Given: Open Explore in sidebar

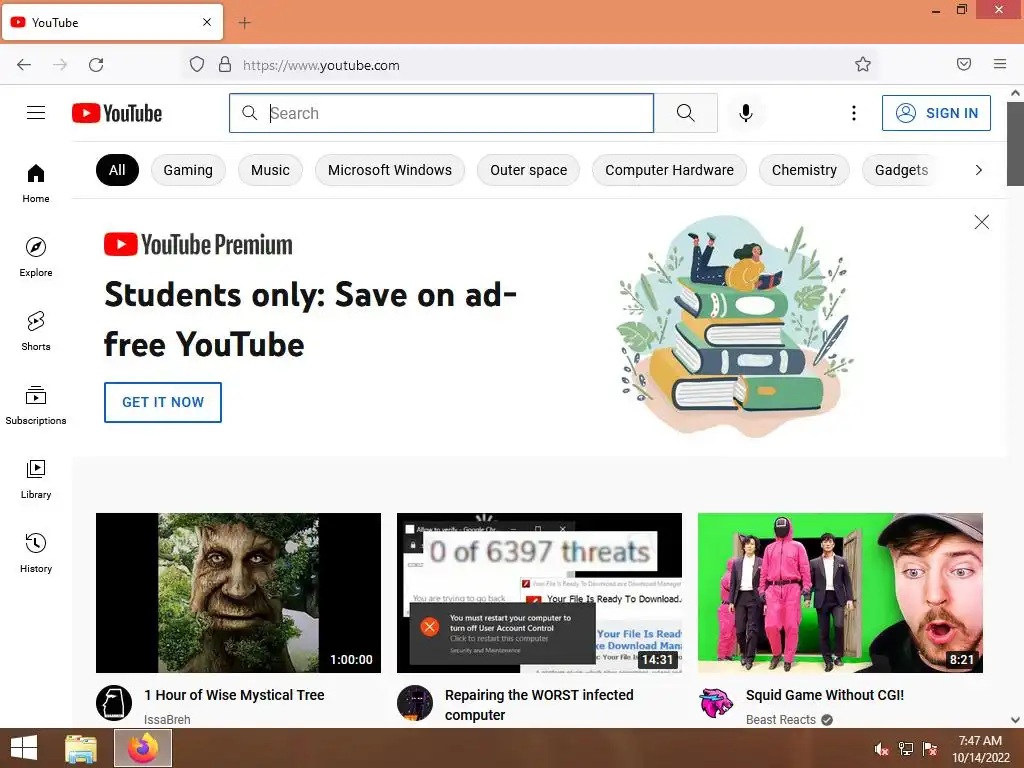Looking at the screenshot, I should click(x=36, y=257).
